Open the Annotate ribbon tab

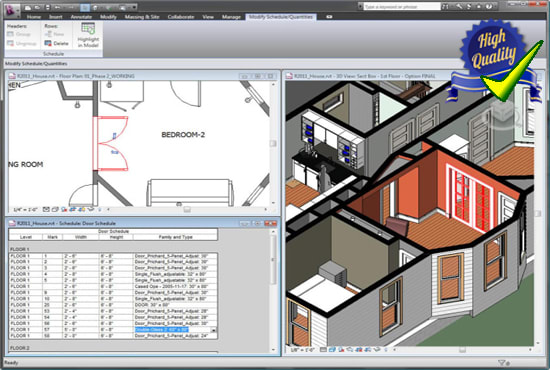[x=81, y=17]
